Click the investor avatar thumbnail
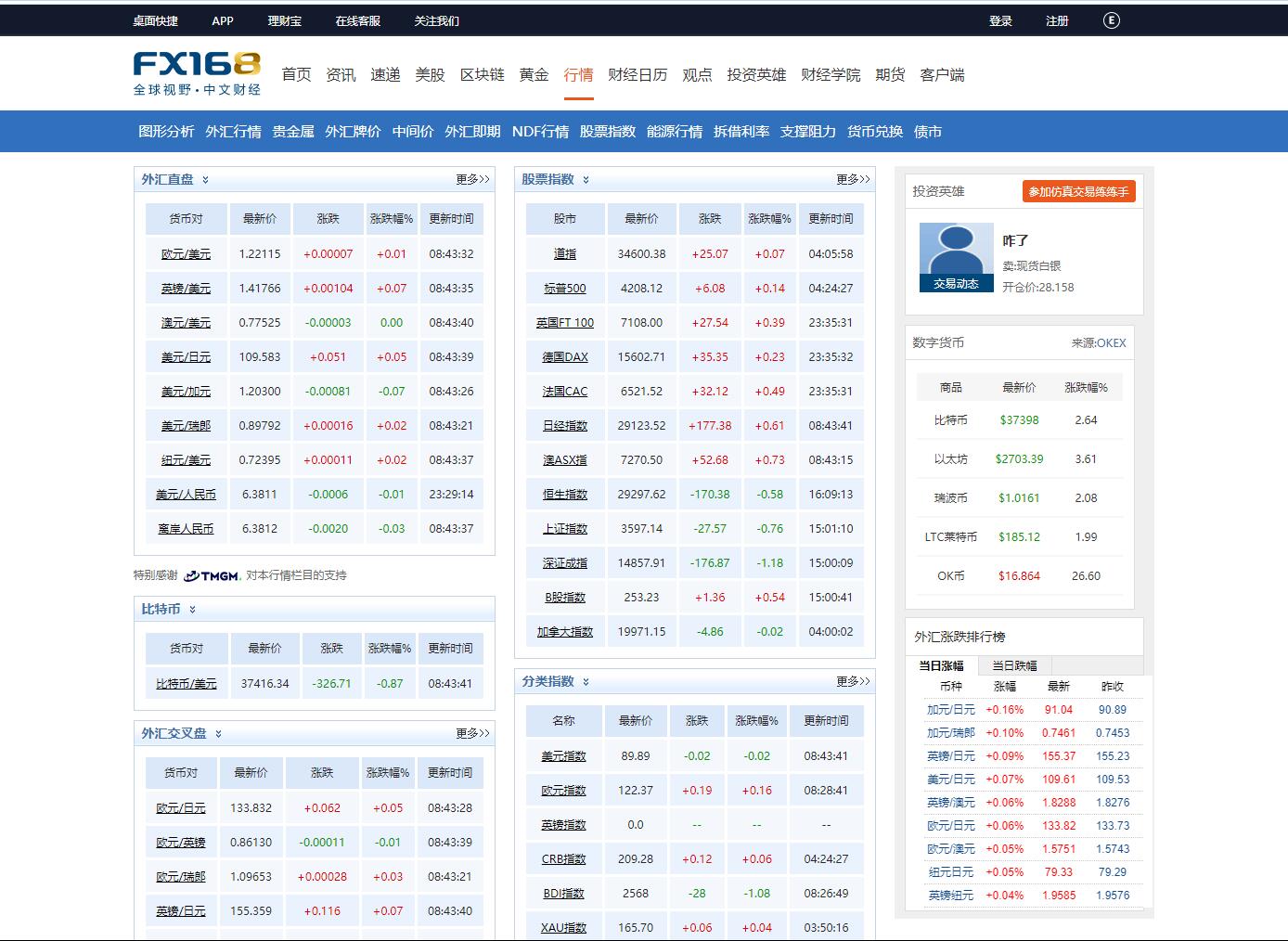1288x941 pixels. tap(956, 257)
